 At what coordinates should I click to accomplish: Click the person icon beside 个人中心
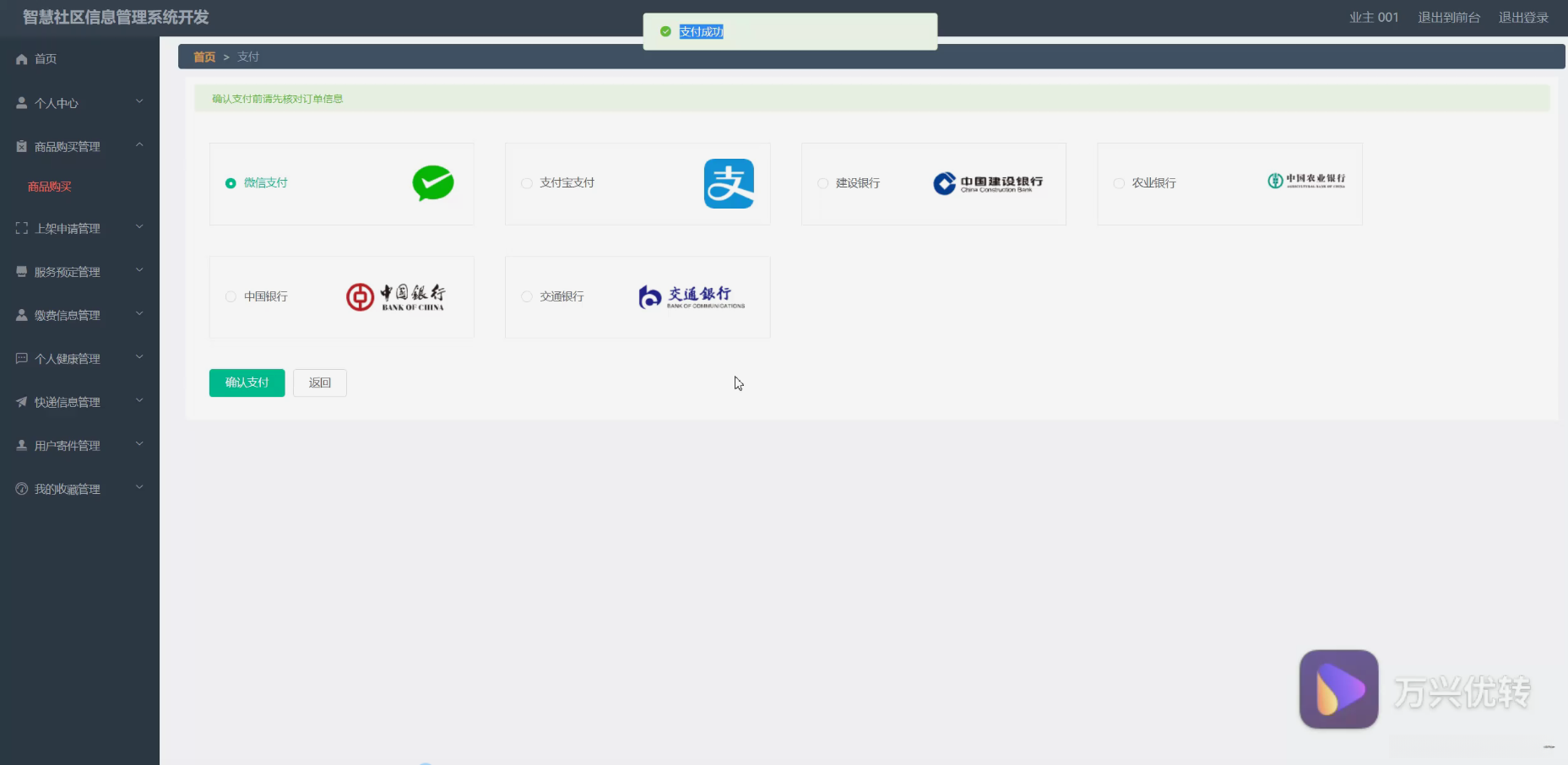22,103
